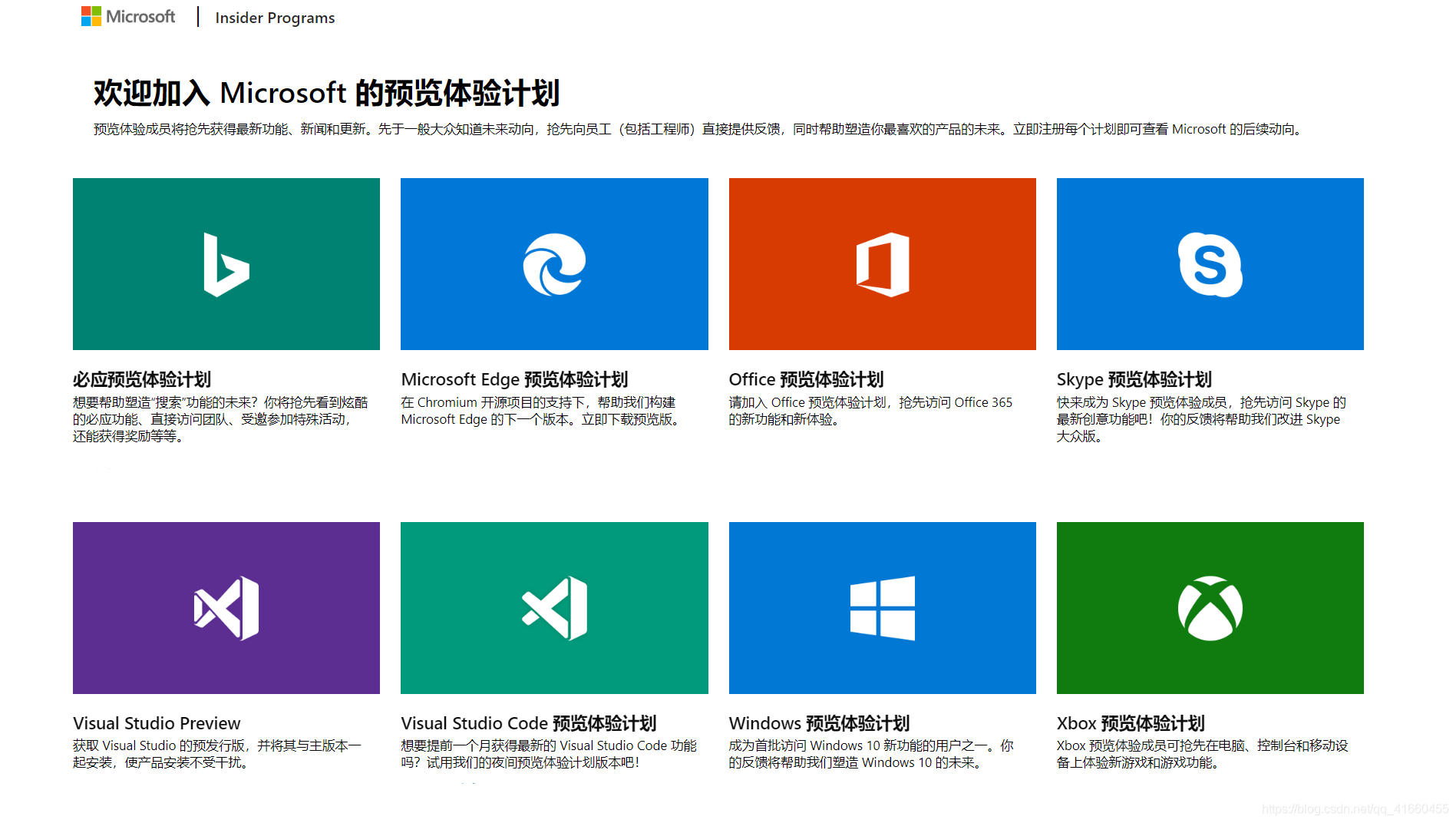Image resolution: width=1456 pixels, height=823 pixels.
Task: Open the Microsoft Edge 预览体验计划 title link
Action: 514,379
